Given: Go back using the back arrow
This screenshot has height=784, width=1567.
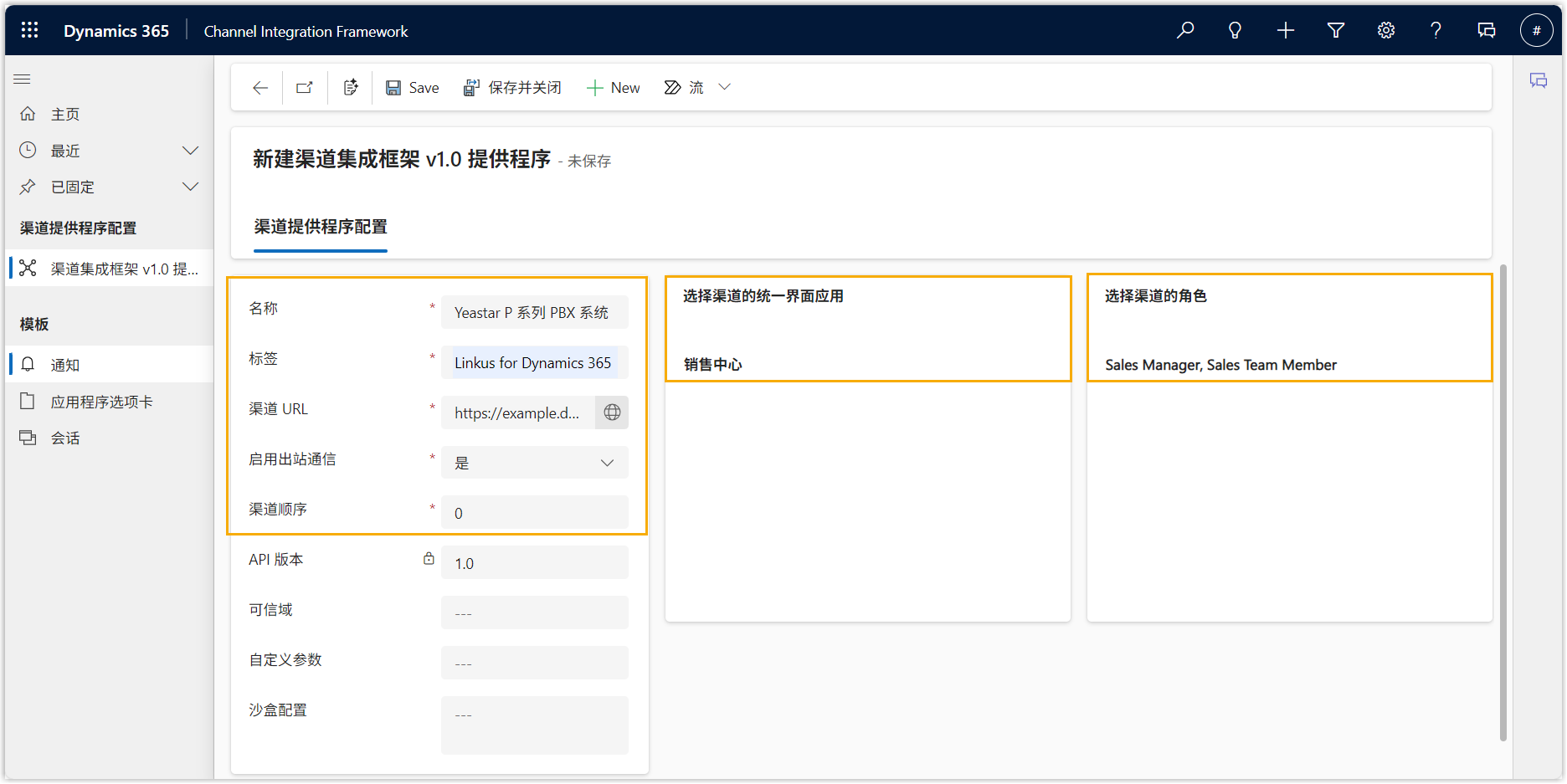Looking at the screenshot, I should (x=260, y=88).
